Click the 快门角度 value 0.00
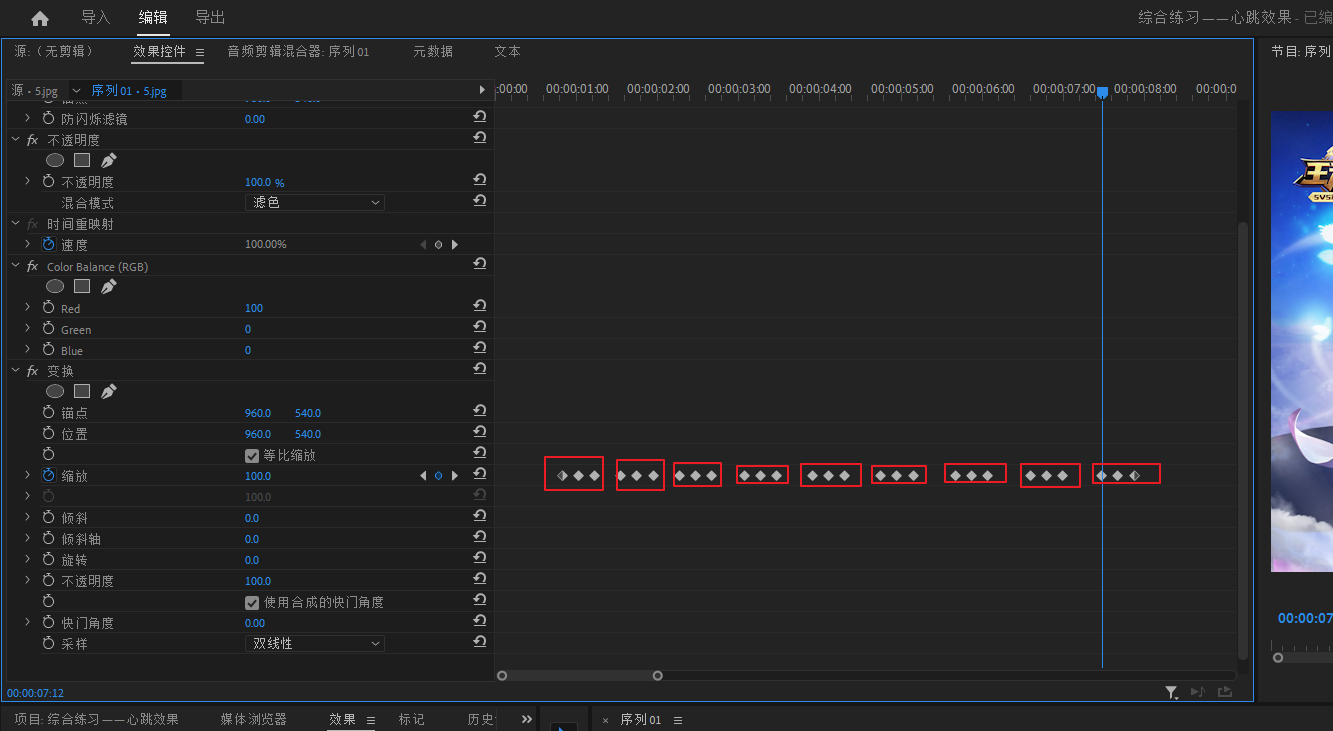Viewport: 1333px width, 731px height. 255,623
